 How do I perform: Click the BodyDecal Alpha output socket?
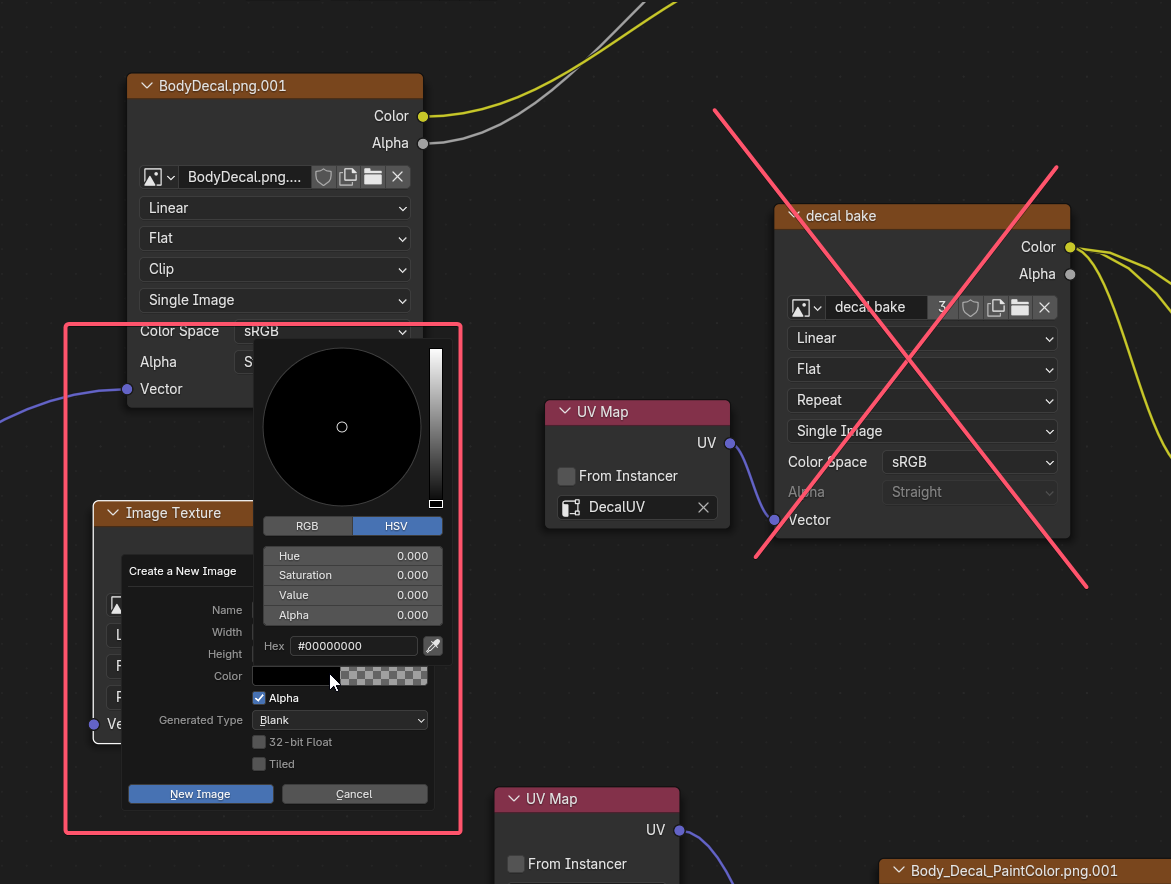click(x=423, y=143)
